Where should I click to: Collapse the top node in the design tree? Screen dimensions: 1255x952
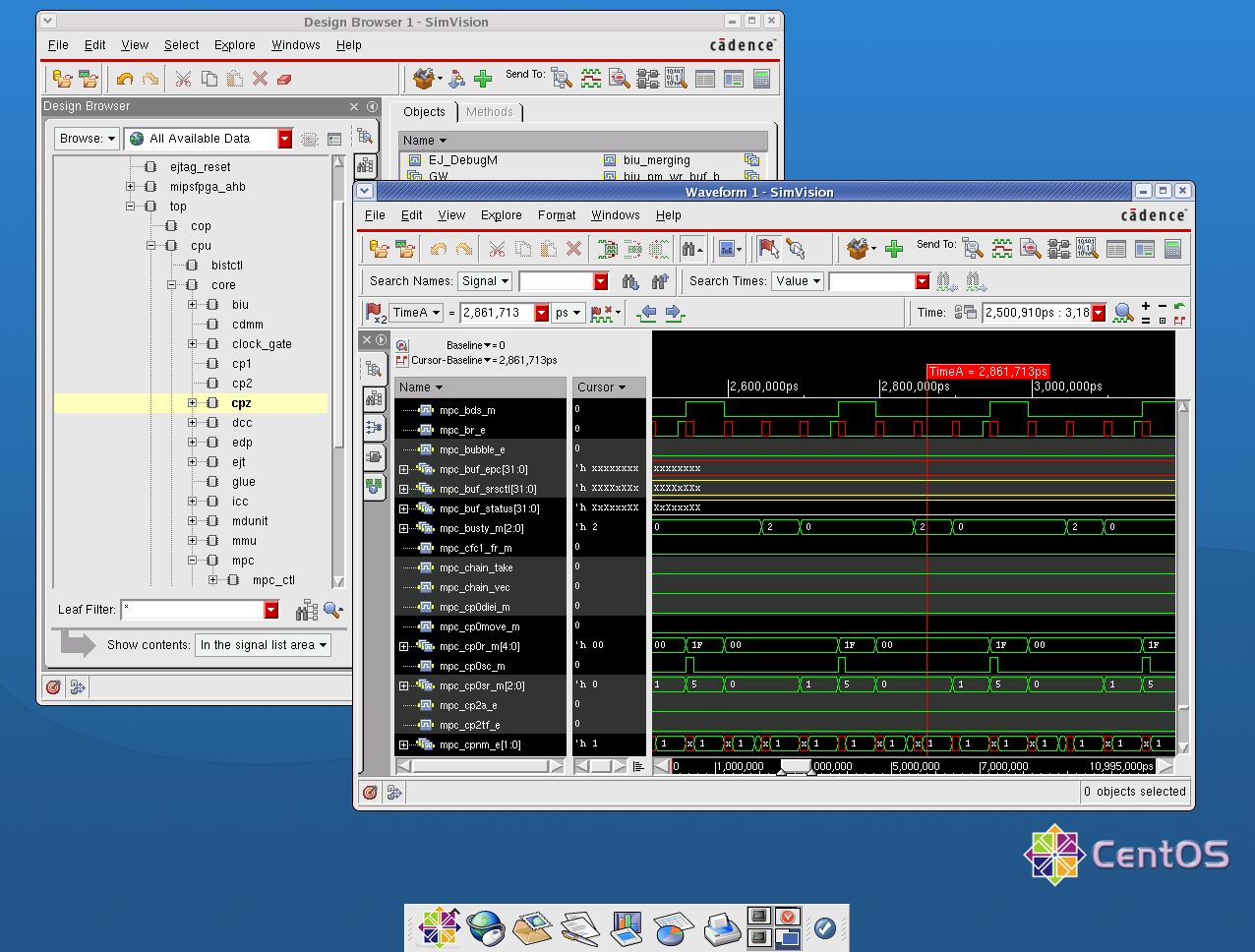(131, 207)
